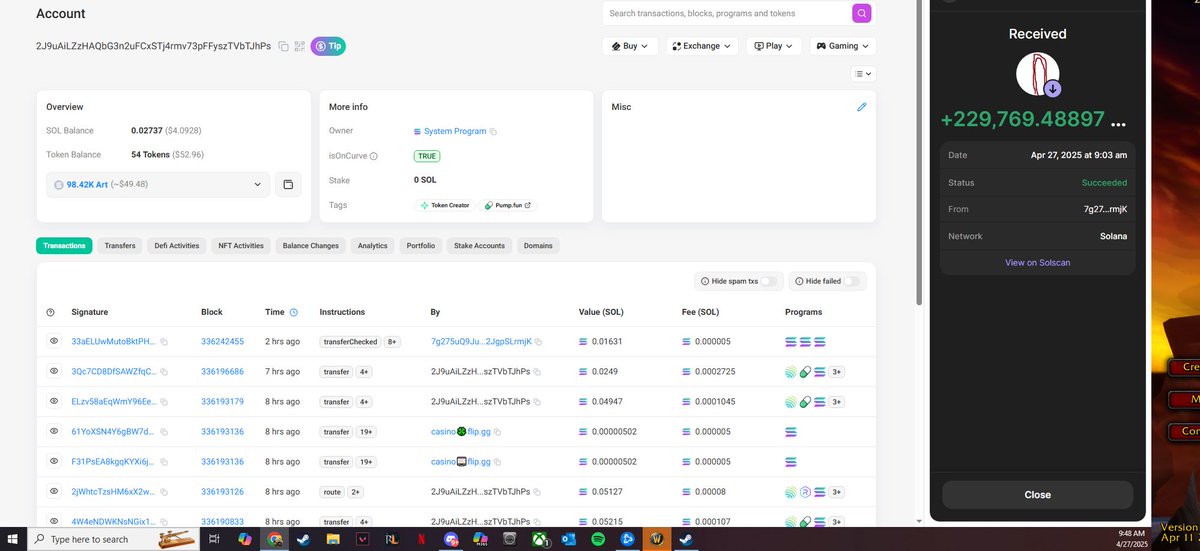Click the info icon next to isOnCurve
Viewport: 1200px width, 551px height.
point(374,157)
